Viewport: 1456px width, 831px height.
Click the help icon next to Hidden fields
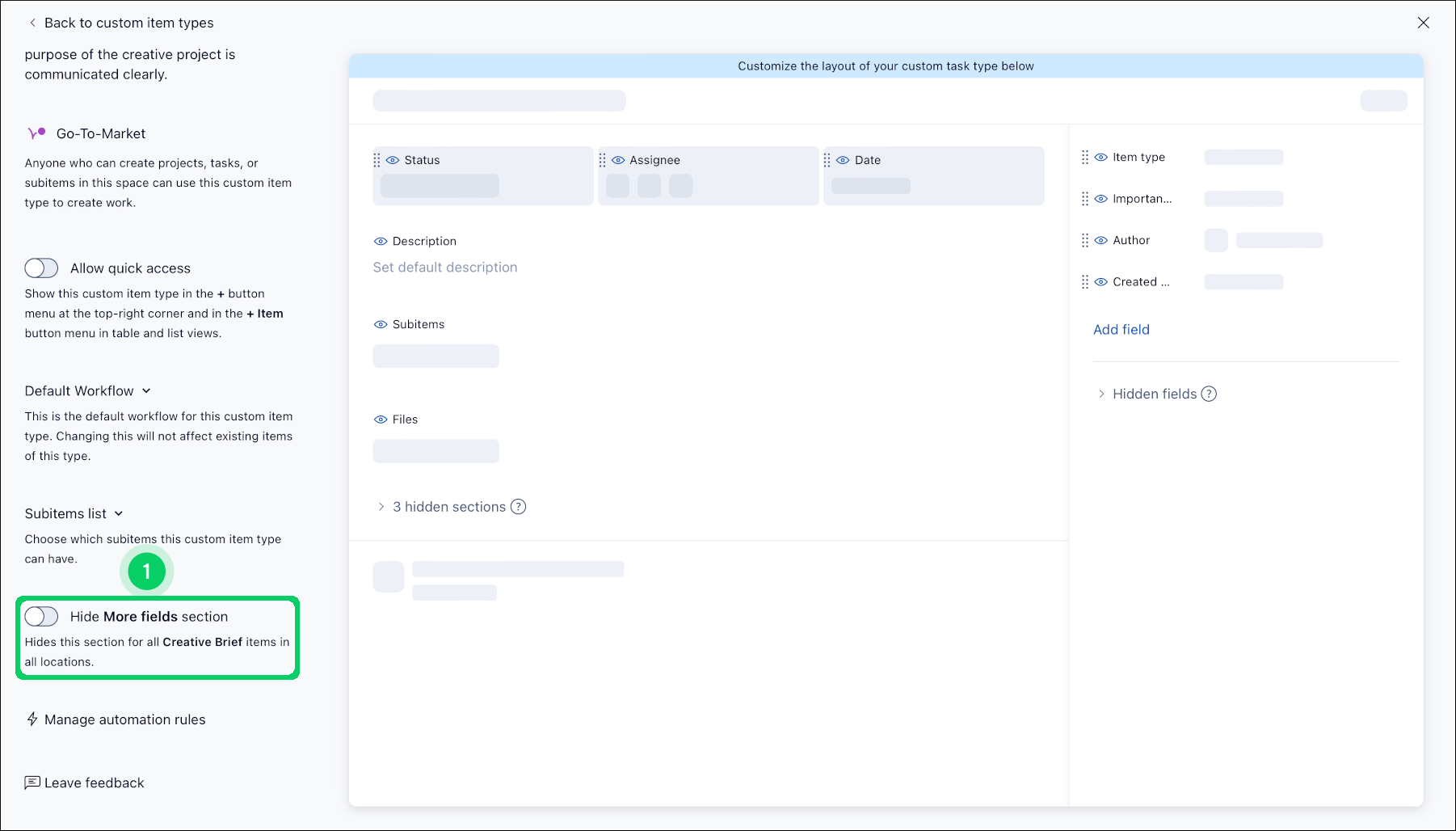click(x=1209, y=394)
